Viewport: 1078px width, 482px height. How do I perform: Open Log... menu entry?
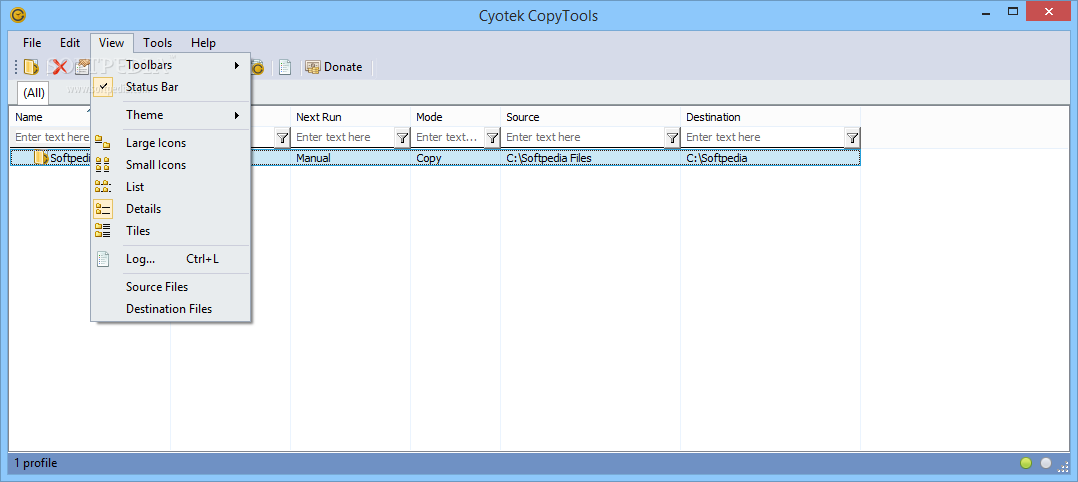[171, 259]
